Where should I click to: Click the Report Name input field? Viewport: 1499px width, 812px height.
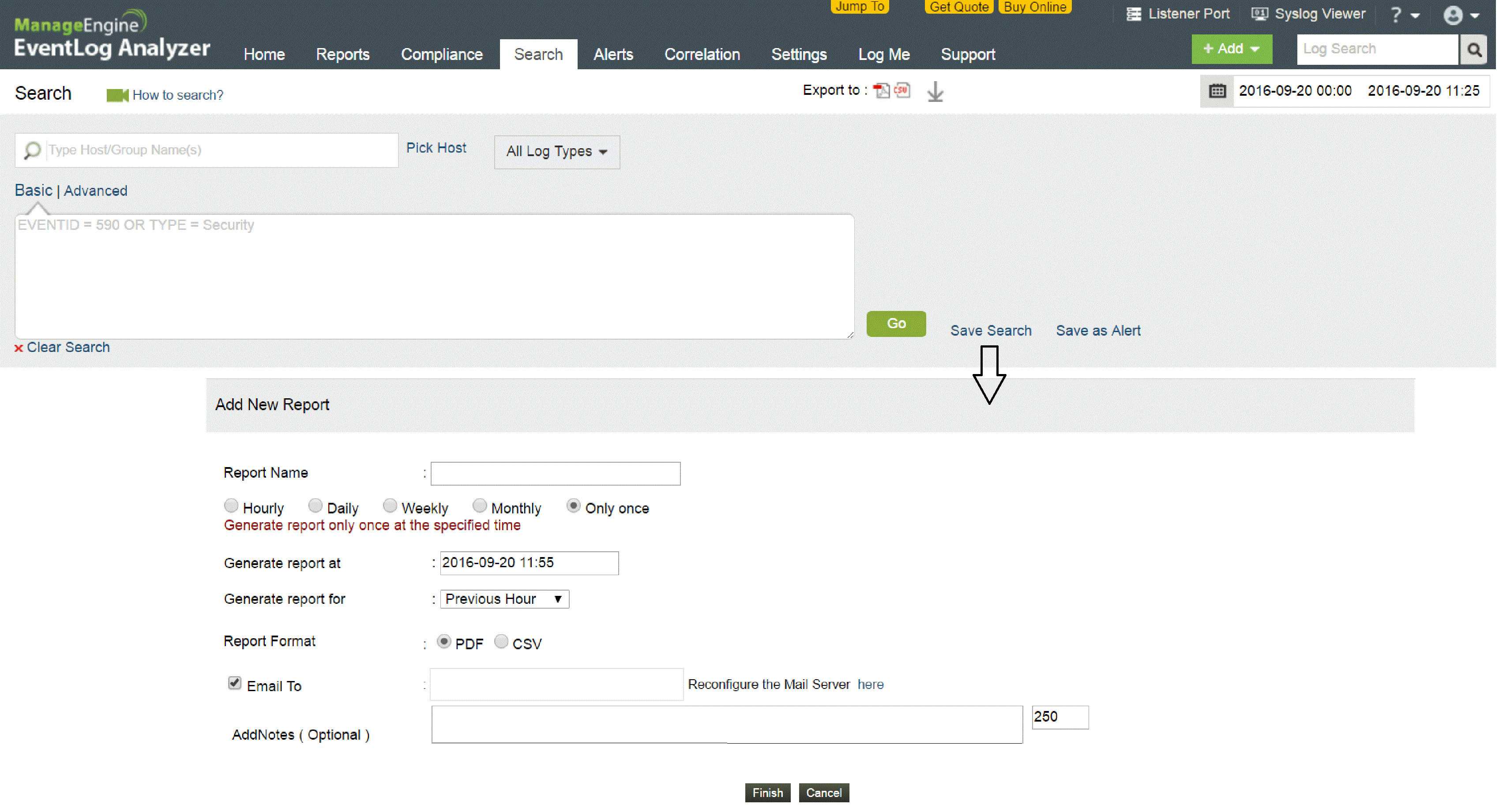[555, 473]
